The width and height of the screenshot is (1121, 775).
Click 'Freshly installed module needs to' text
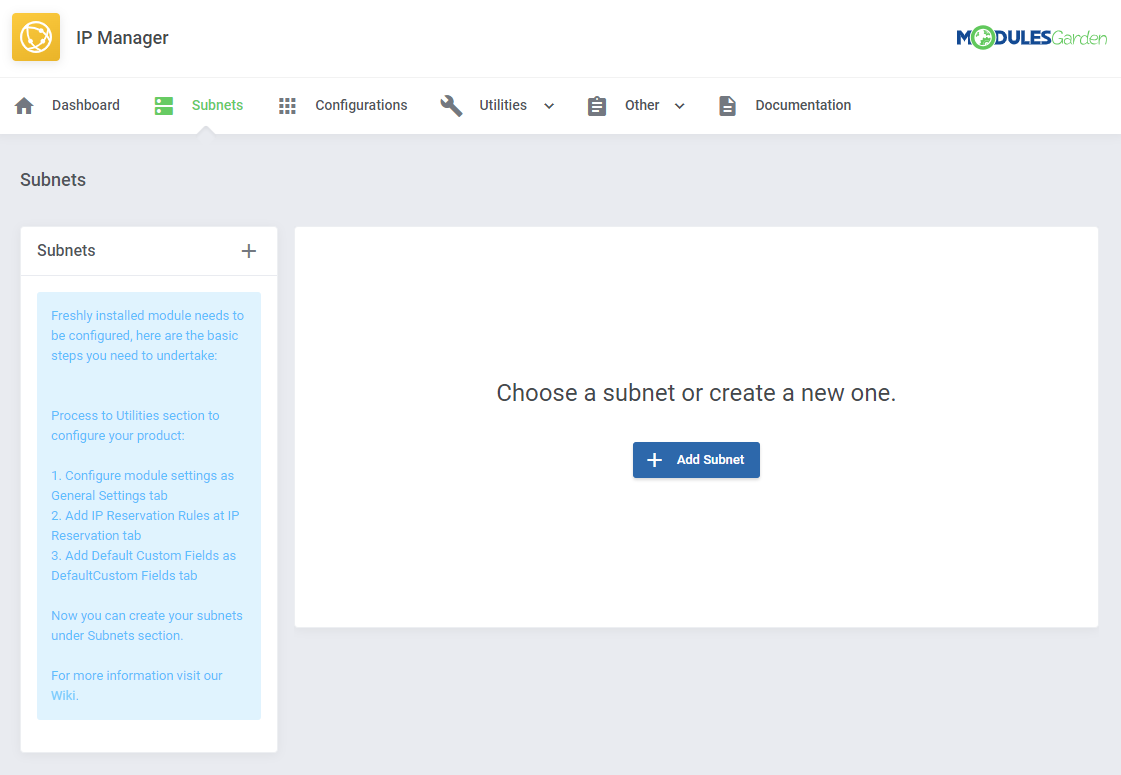tap(147, 315)
